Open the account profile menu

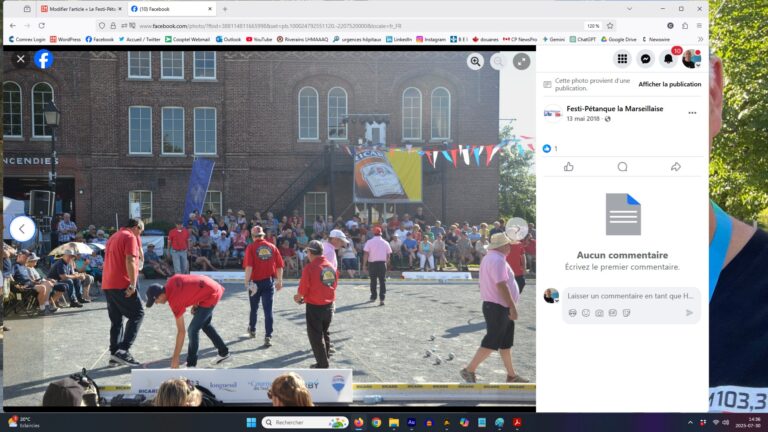point(691,59)
